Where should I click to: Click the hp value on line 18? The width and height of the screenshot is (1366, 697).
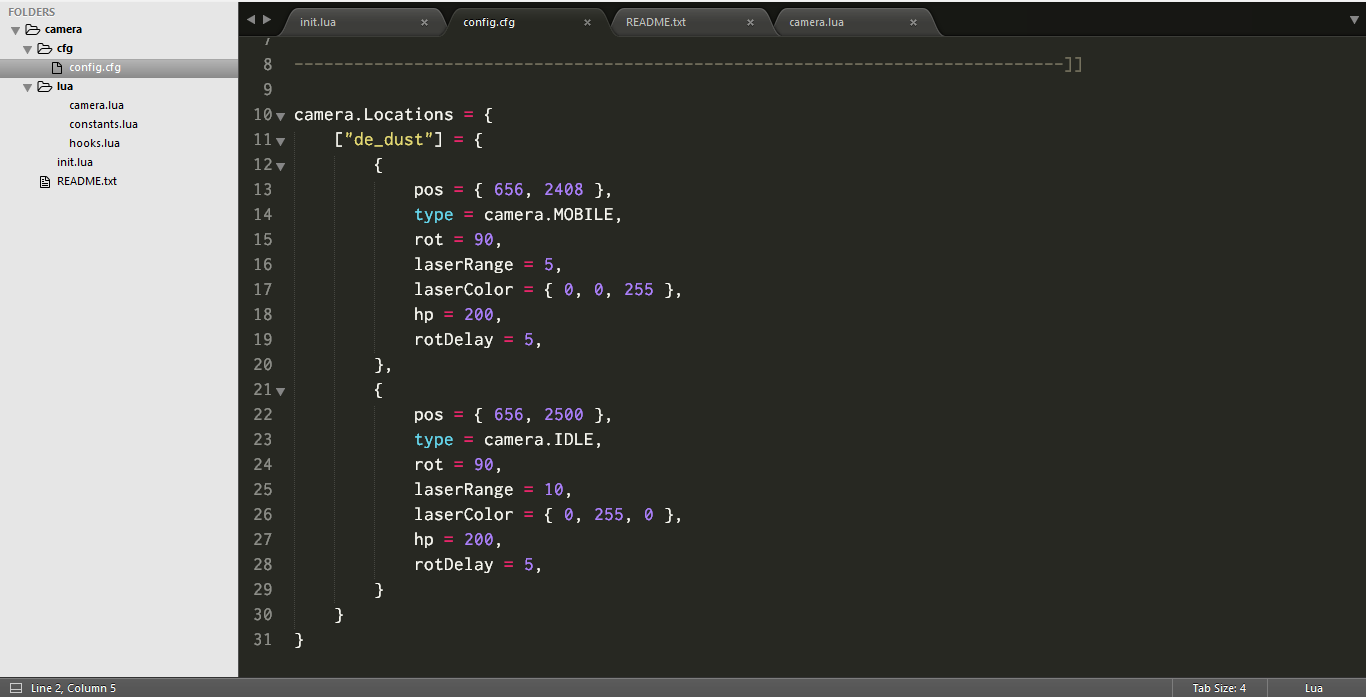[479, 314]
